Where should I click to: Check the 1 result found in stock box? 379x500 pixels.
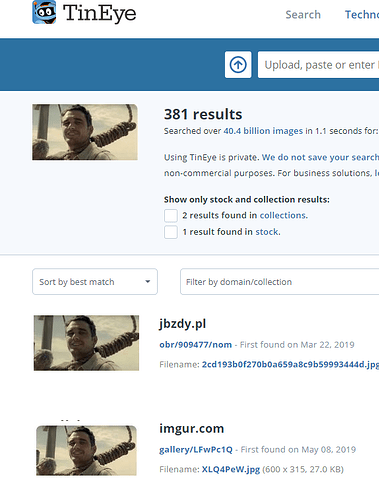(171, 232)
